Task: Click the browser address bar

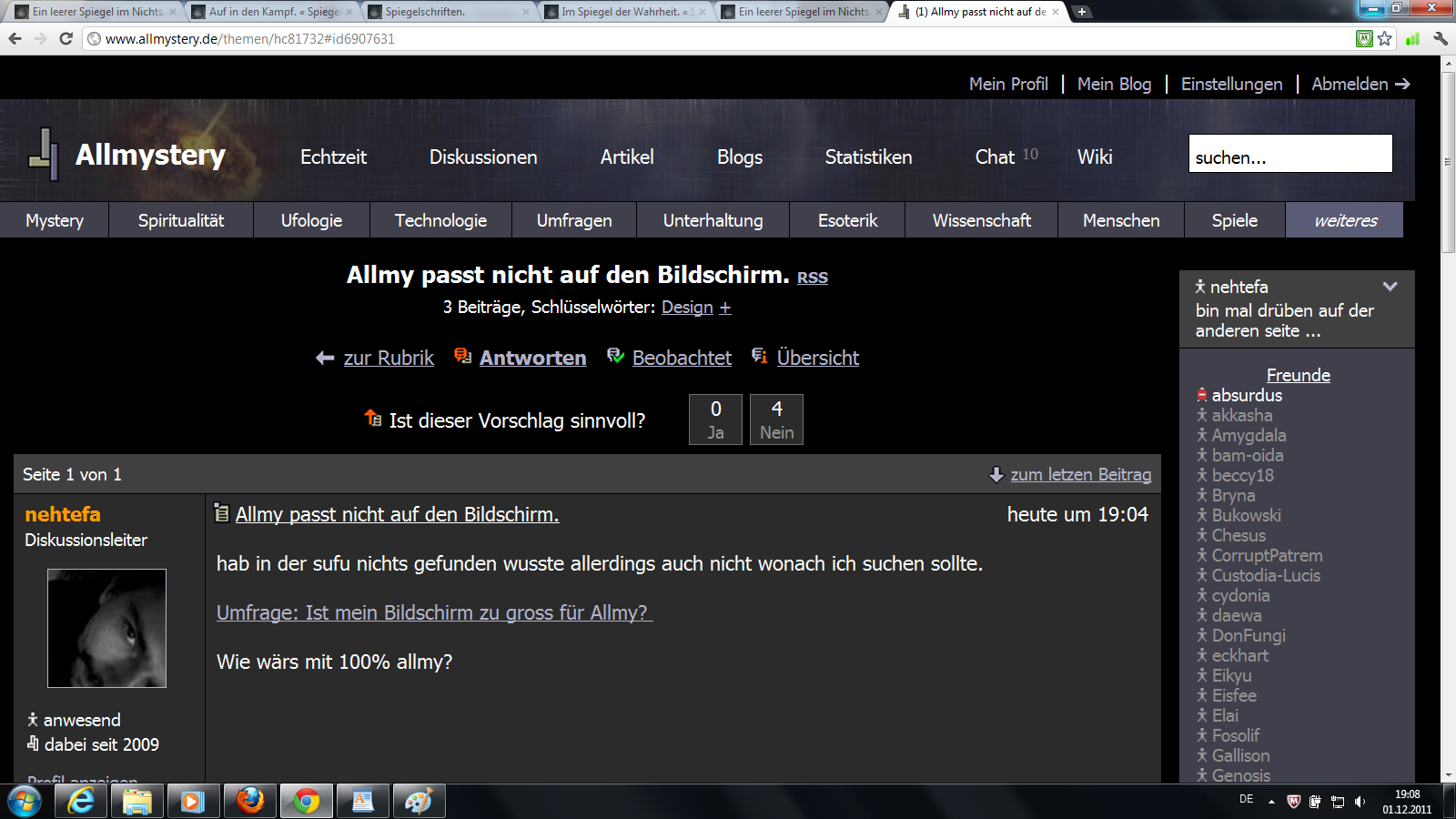Action: [x=719, y=38]
